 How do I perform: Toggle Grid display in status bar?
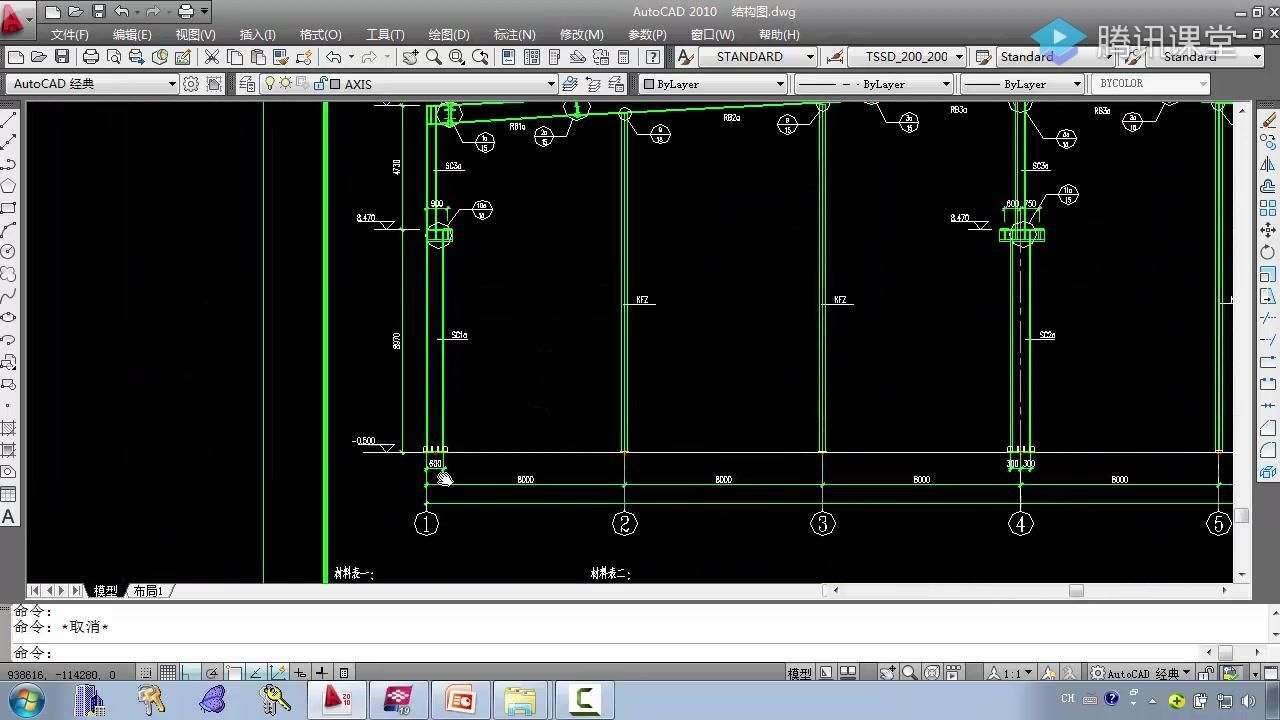tap(168, 673)
